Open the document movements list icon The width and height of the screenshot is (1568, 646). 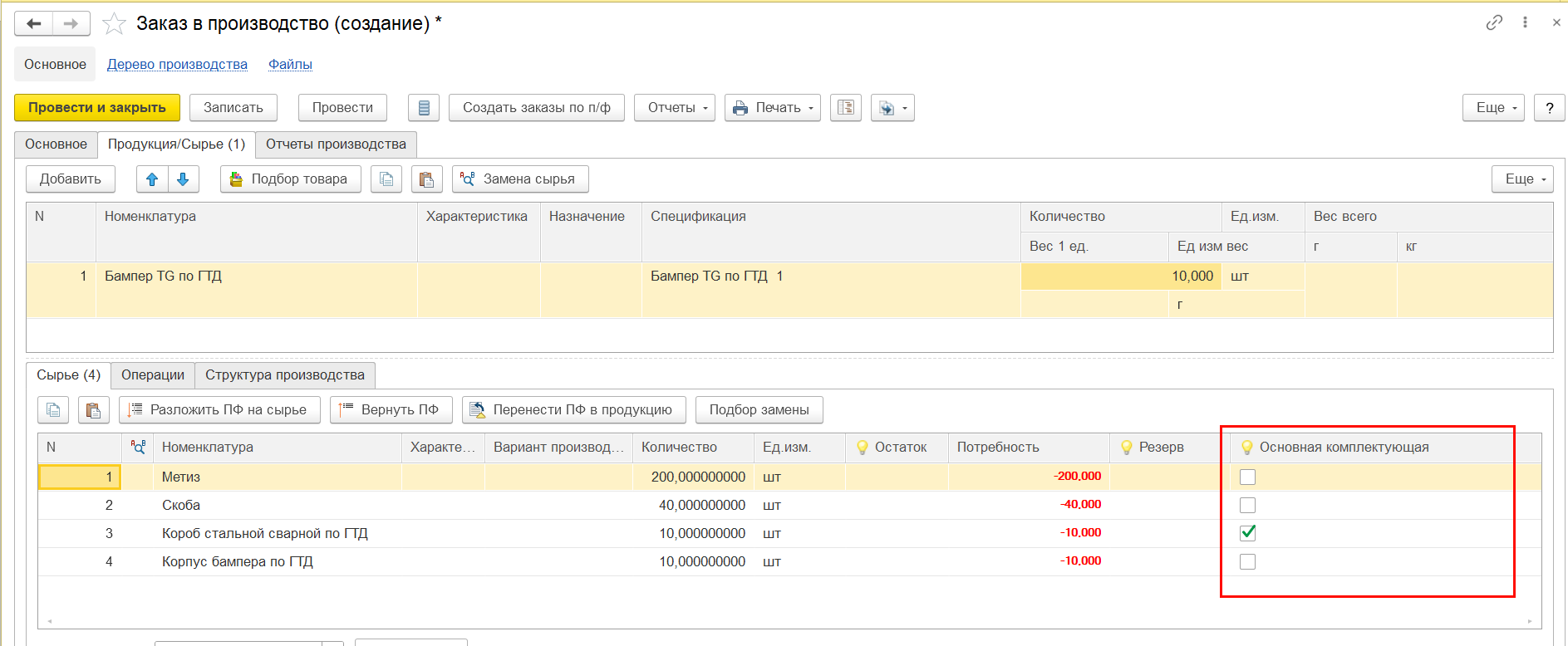tap(424, 108)
